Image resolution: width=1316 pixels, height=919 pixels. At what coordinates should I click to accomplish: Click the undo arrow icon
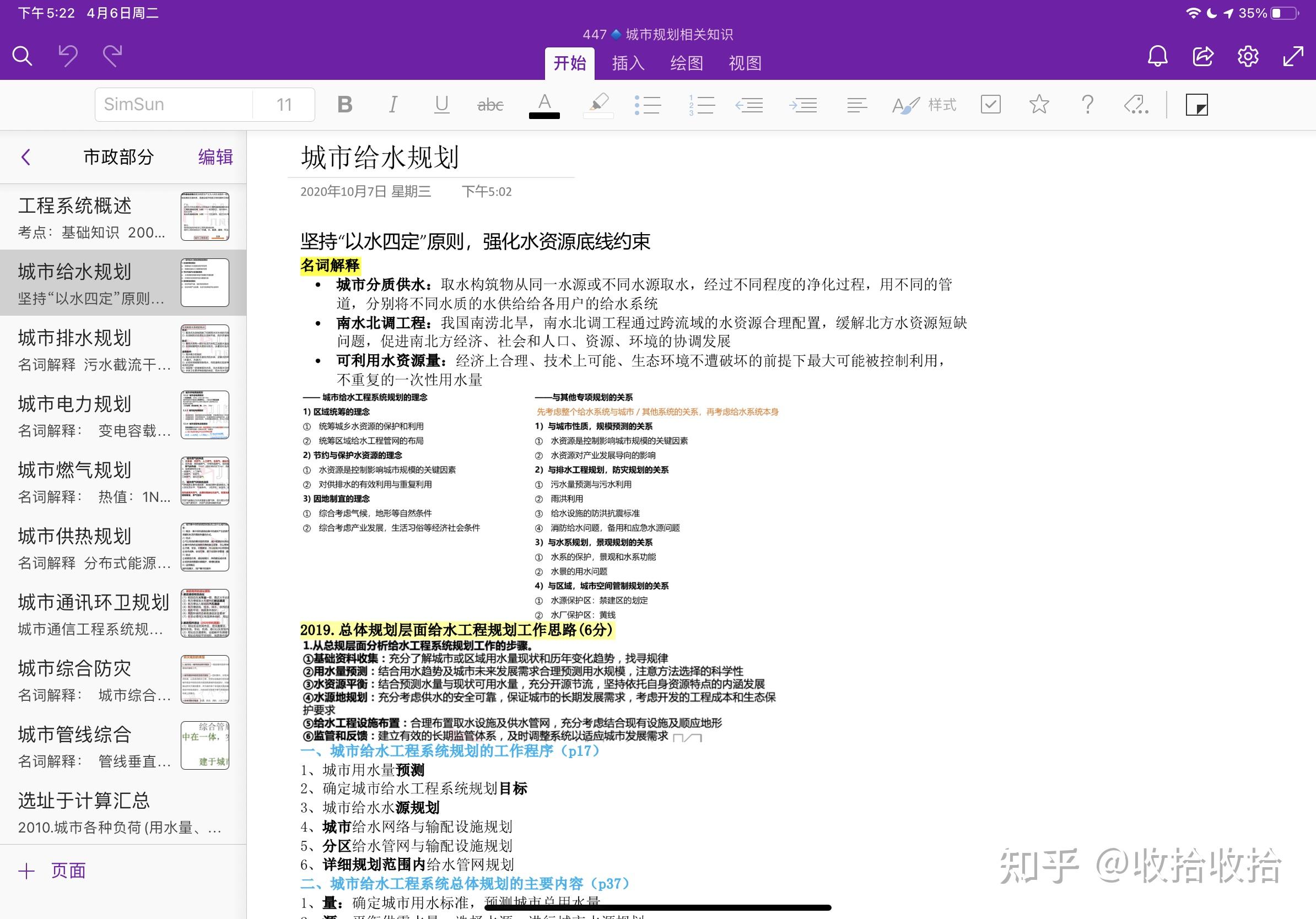click(x=68, y=56)
